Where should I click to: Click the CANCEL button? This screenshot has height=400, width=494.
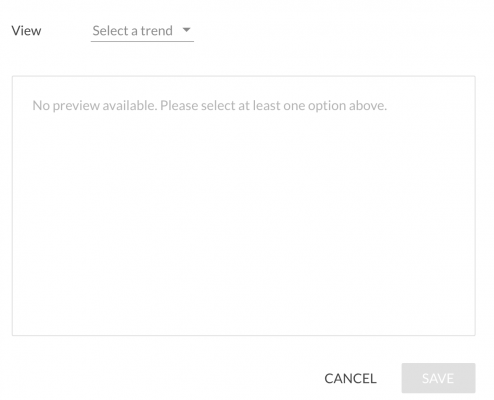(x=350, y=378)
